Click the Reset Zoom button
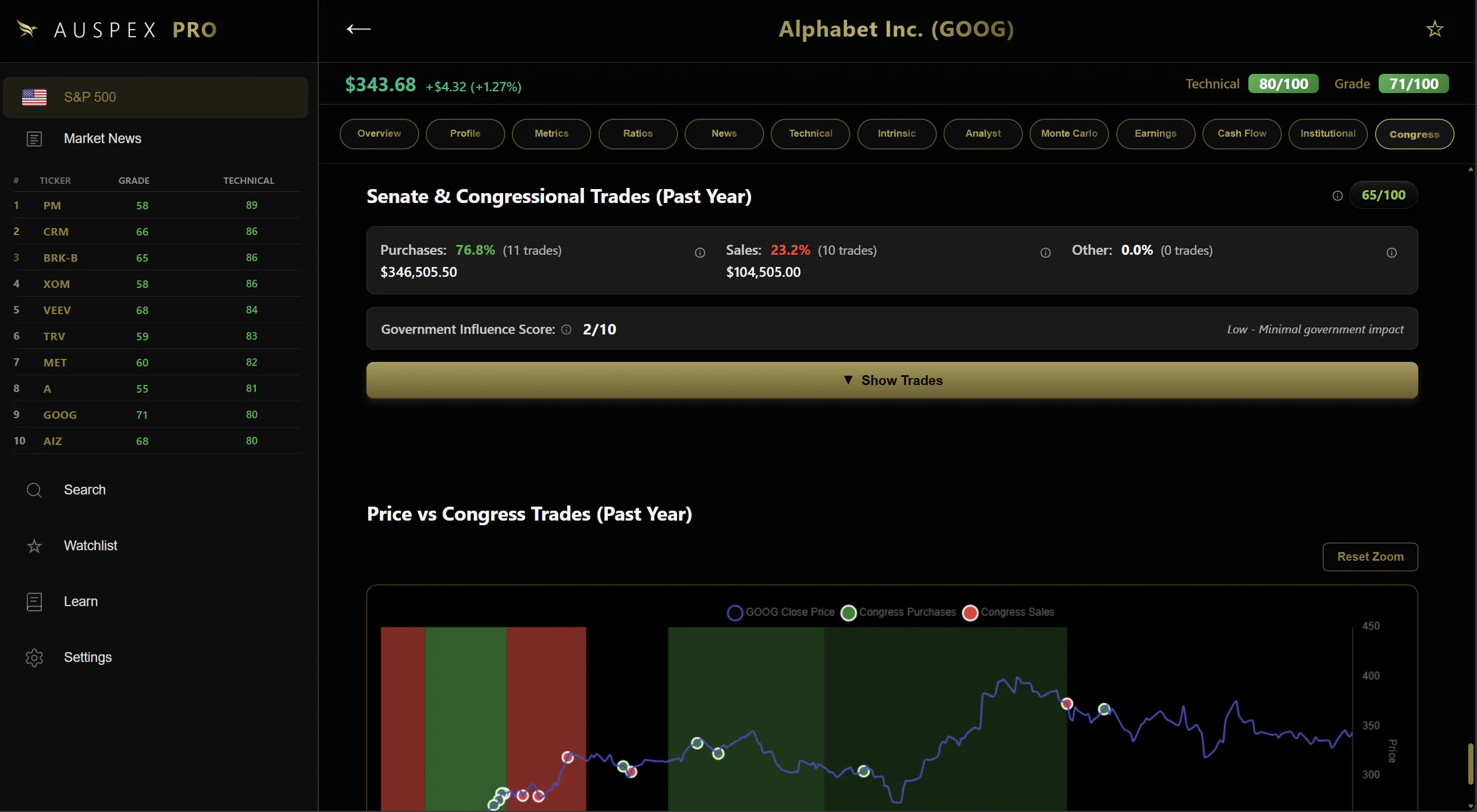The height and width of the screenshot is (812, 1477). pyautogui.click(x=1371, y=557)
